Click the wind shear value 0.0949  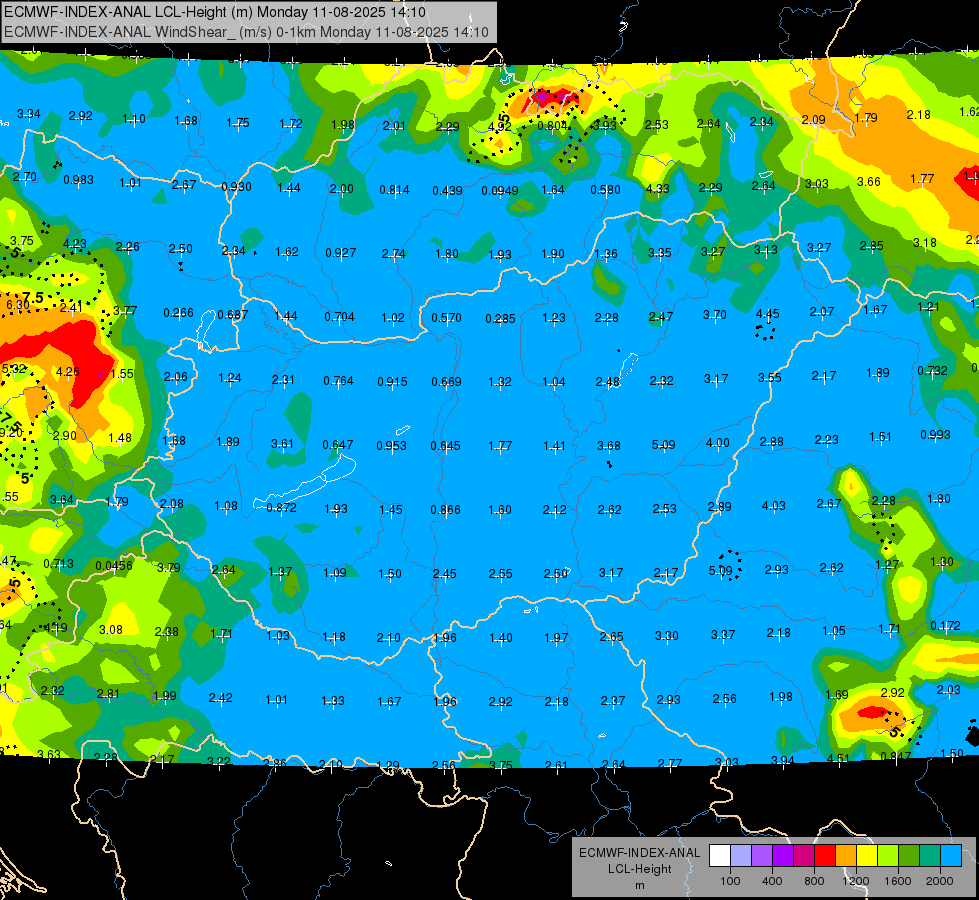point(499,190)
